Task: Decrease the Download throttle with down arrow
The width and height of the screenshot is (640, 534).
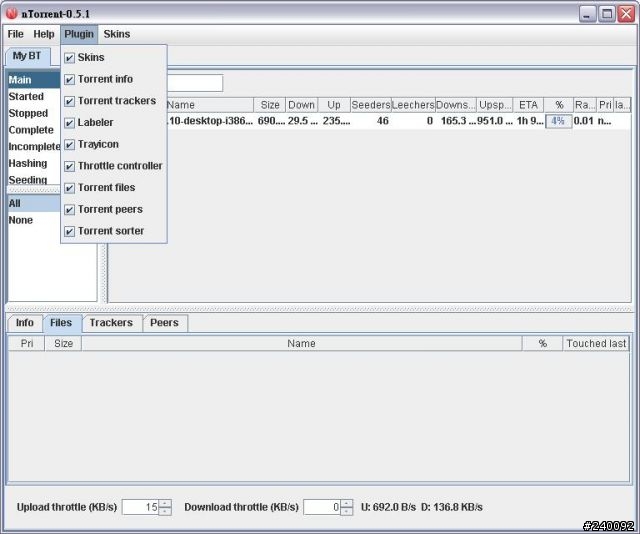Action: 347,512
